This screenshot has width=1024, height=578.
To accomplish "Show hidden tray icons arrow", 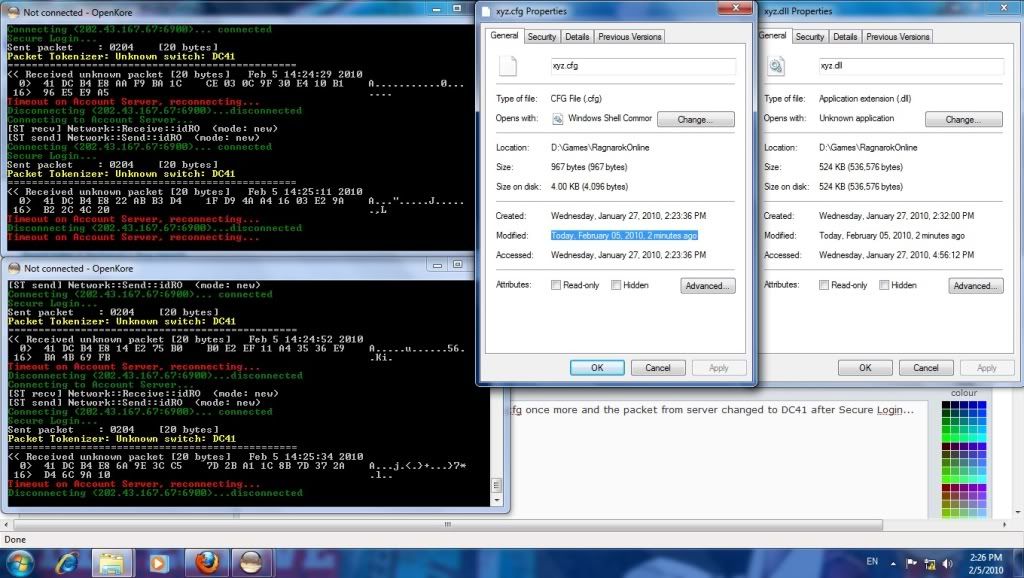I will pyautogui.click(x=893, y=563).
